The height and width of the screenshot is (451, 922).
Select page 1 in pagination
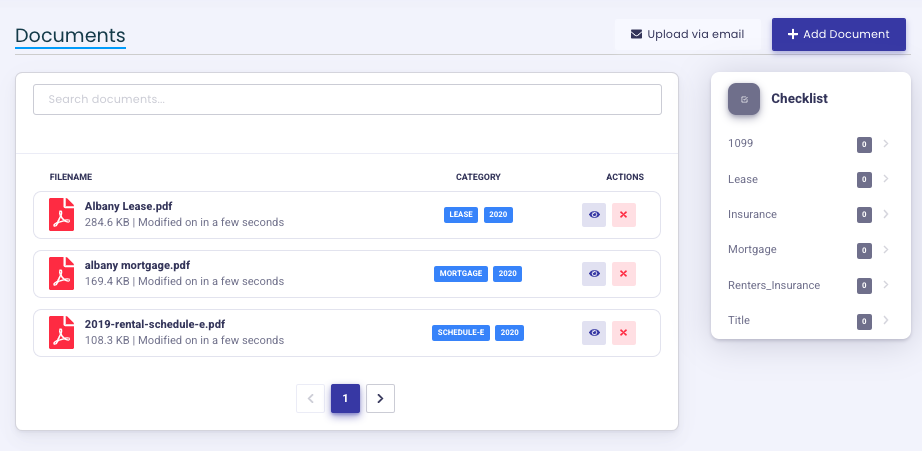[x=345, y=399]
